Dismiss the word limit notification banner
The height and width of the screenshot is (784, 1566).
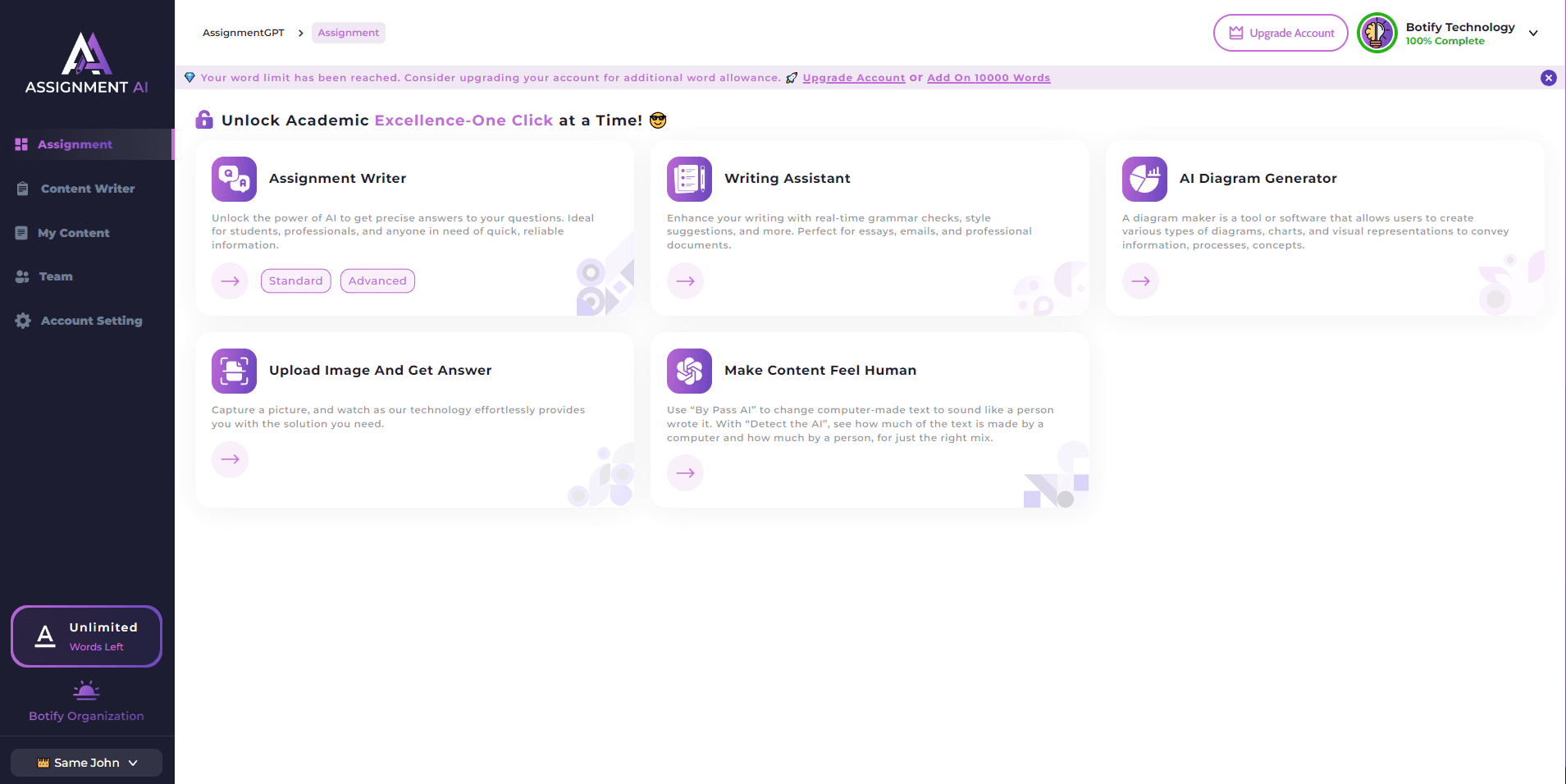[1549, 78]
